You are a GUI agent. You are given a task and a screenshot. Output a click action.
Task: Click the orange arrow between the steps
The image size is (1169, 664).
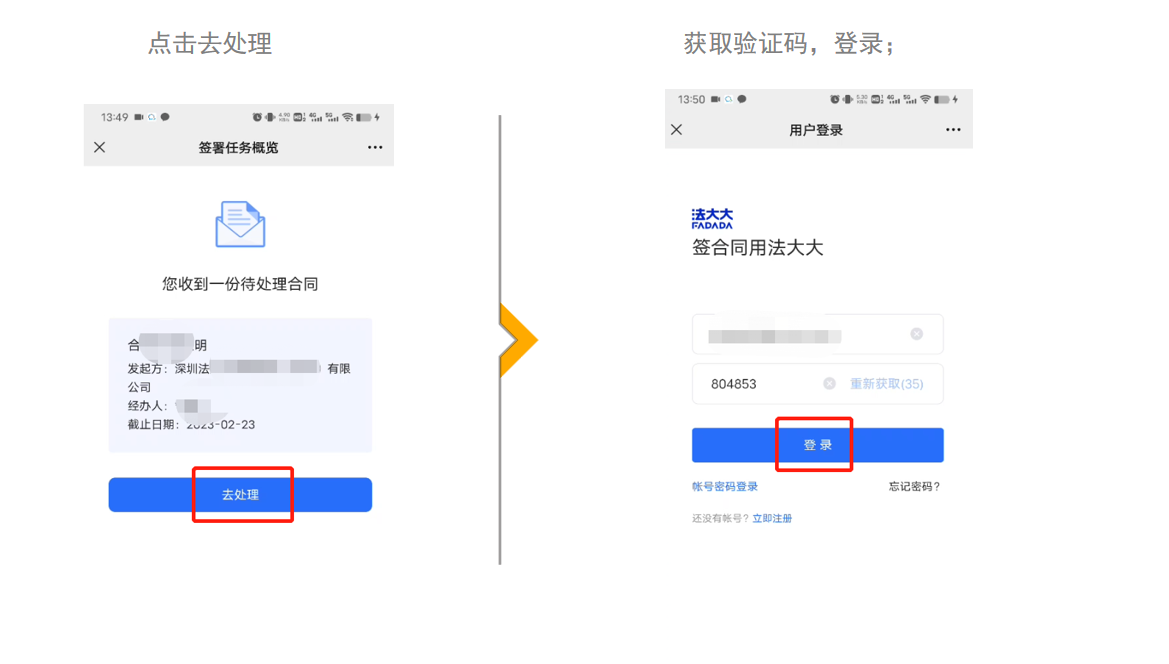(518, 340)
